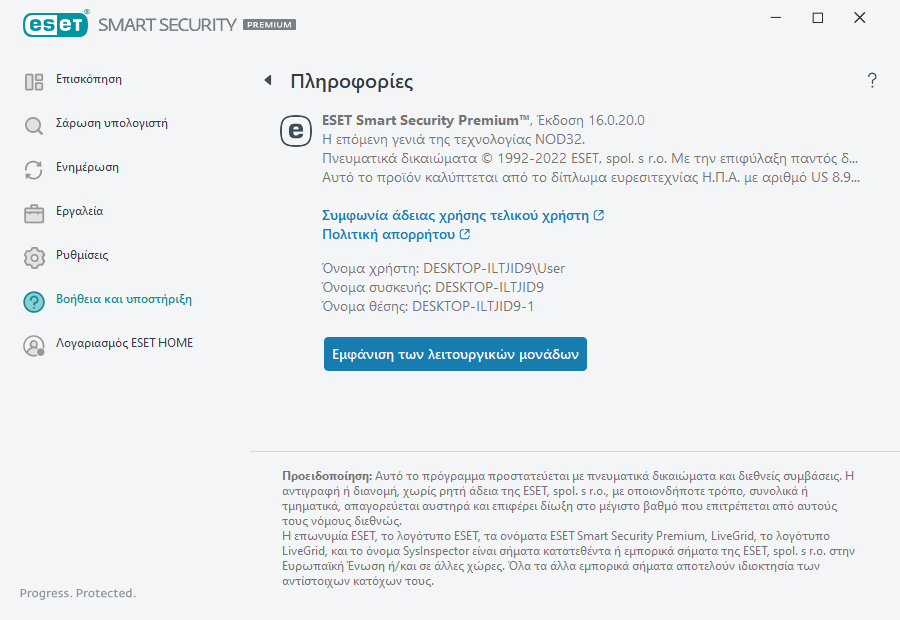Screen dimensions: 900x620
Task: Go back using the arrow beside Πληροφορίες
Action: (x=268, y=81)
